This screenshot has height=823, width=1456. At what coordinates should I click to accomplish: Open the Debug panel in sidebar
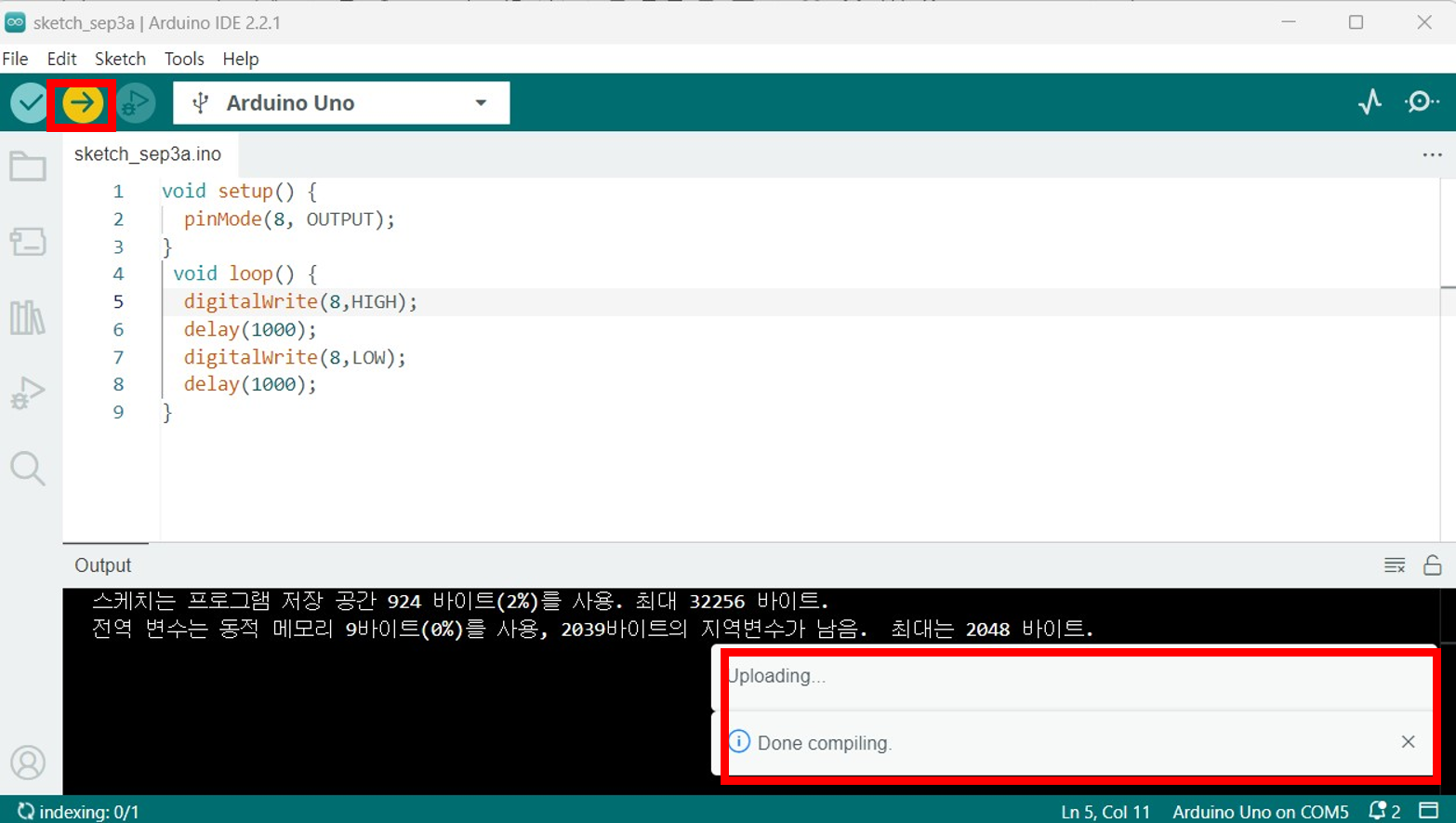(28, 392)
